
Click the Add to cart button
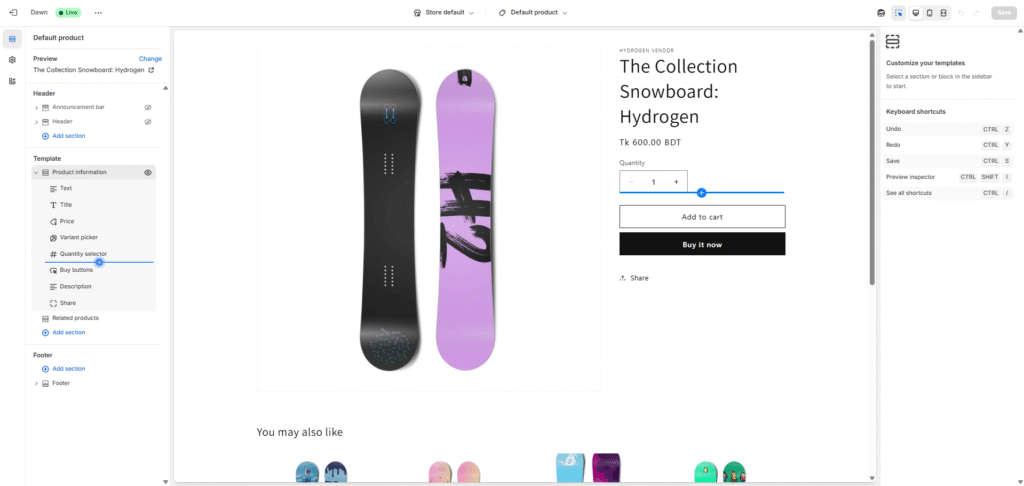tap(702, 217)
